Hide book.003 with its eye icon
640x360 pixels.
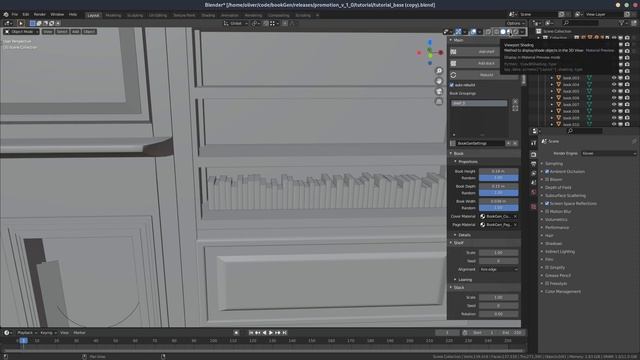click(614, 78)
